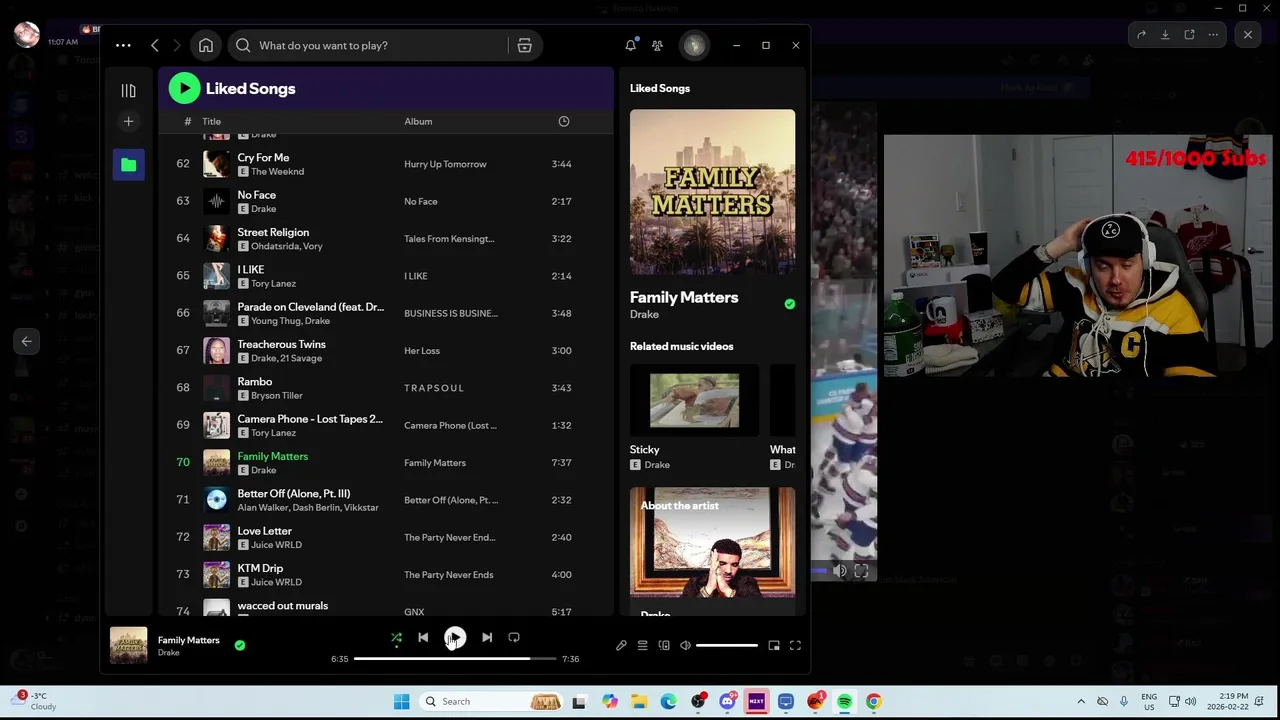Toggle liked checkmark beside Family Matters in side panel
The width and height of the screenshot is (1280, 720).
[x=790, y=304]
